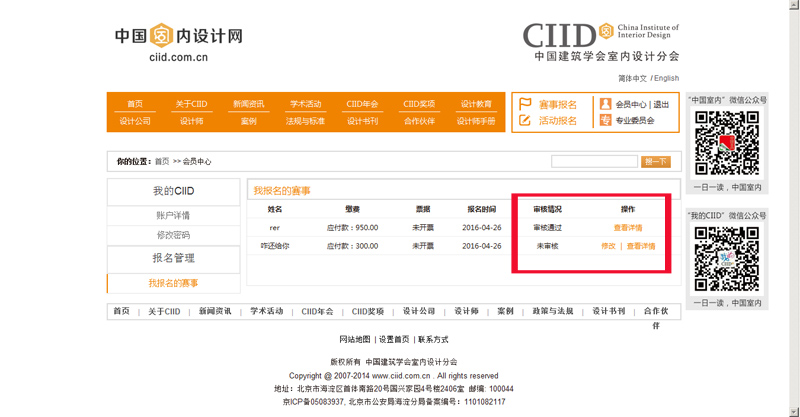Click the flag icon beside 赛事报名

[525, 104]
